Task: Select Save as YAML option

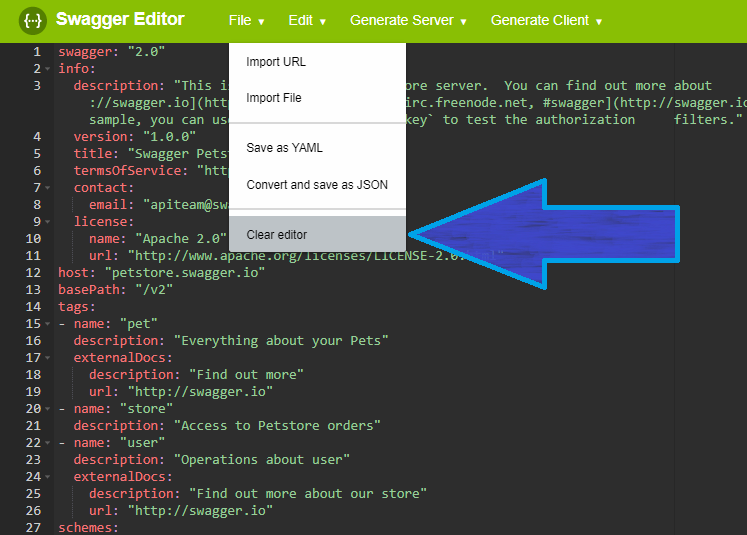Action: (x=317, y=148)
